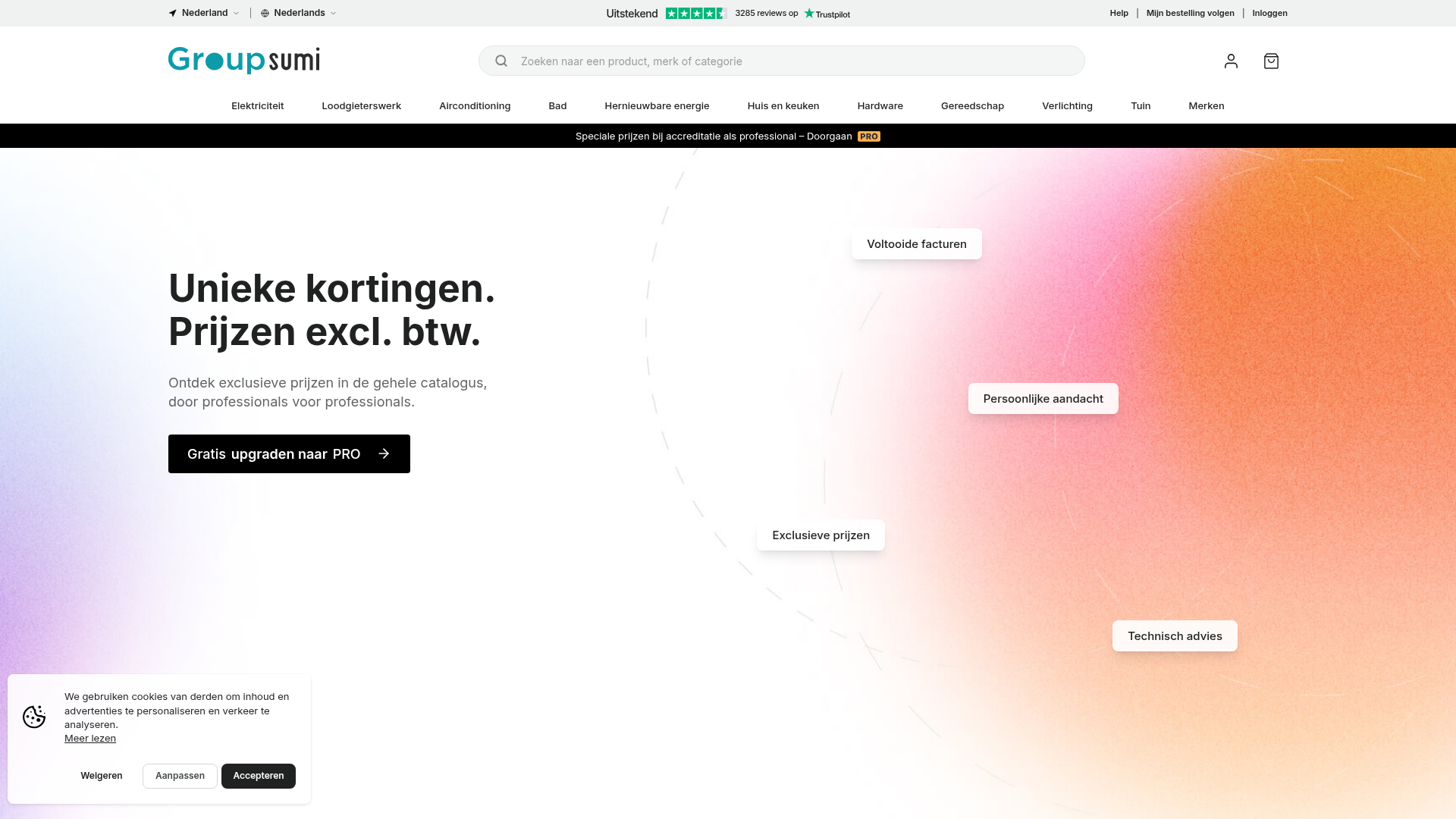Accept cookies with Accepteren button
Image resolution: width=1456 pixels, height=819 pixels.
tap(259, 776)
